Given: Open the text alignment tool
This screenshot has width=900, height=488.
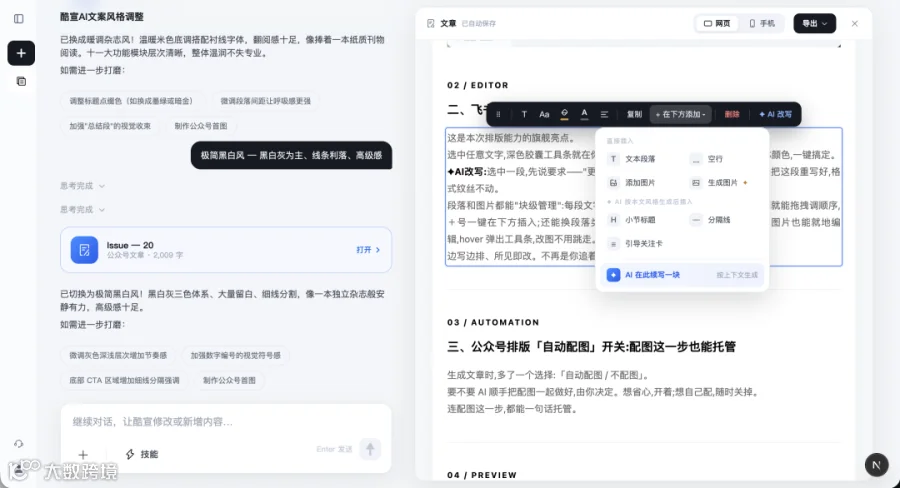Looking at the screenshot, I should [604, 114].
